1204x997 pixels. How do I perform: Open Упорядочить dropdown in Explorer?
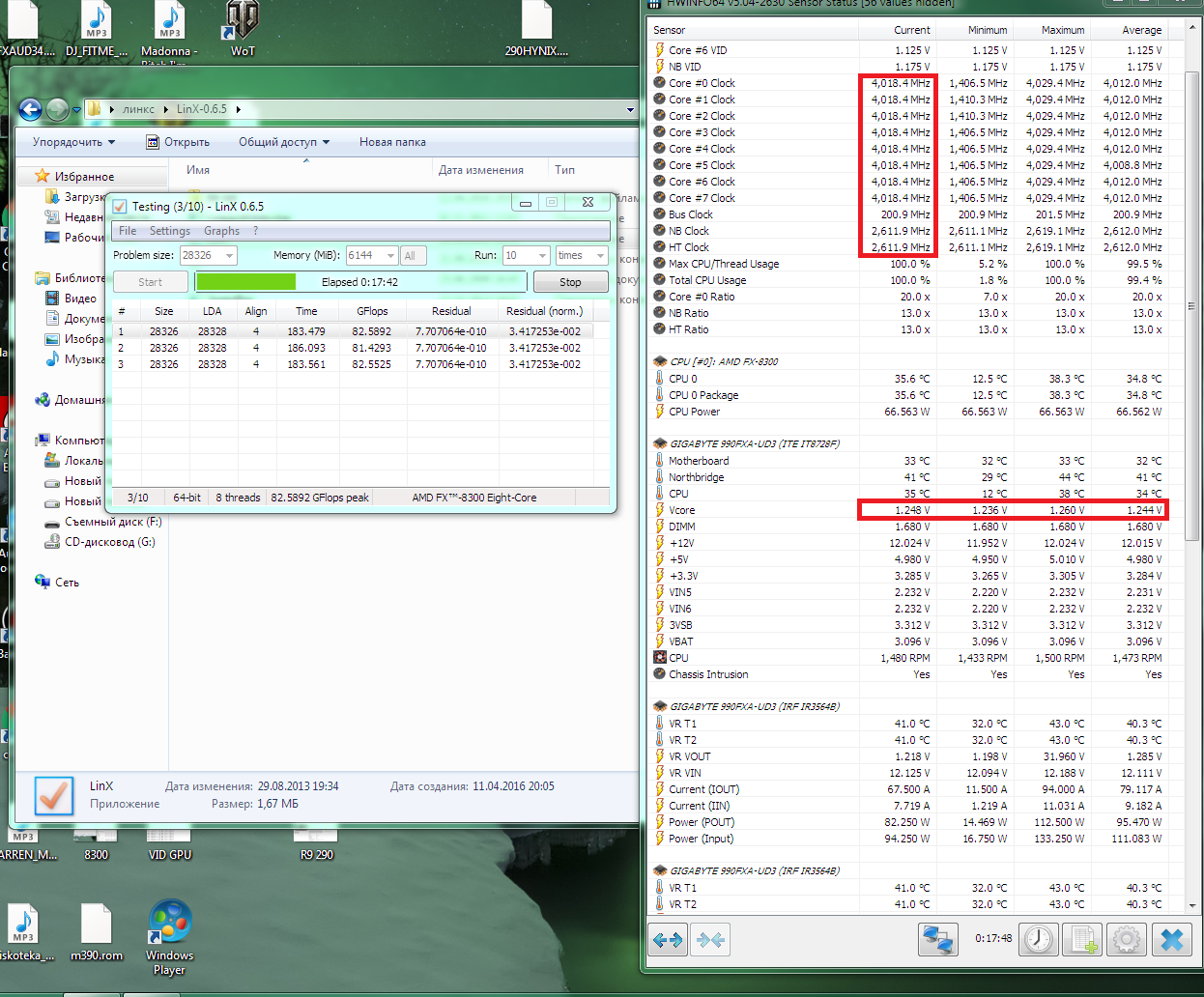[x=73, y=142]
